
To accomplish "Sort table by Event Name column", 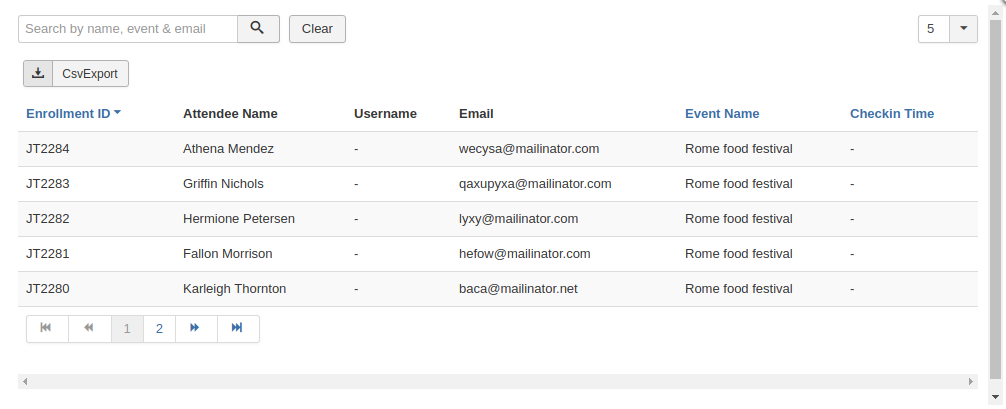I will tap(721, 114).
